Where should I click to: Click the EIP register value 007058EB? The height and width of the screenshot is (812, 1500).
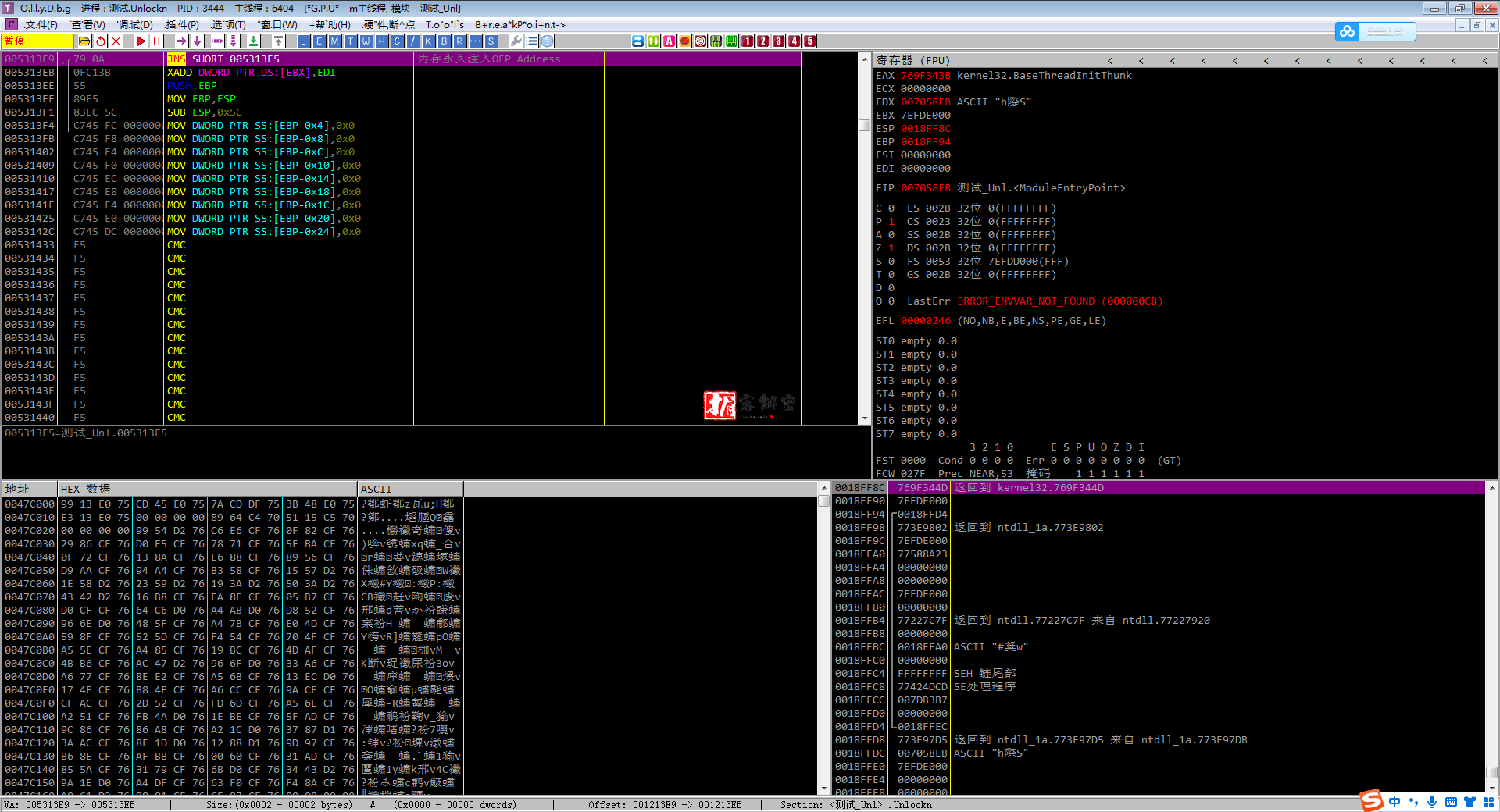[926, 188]
